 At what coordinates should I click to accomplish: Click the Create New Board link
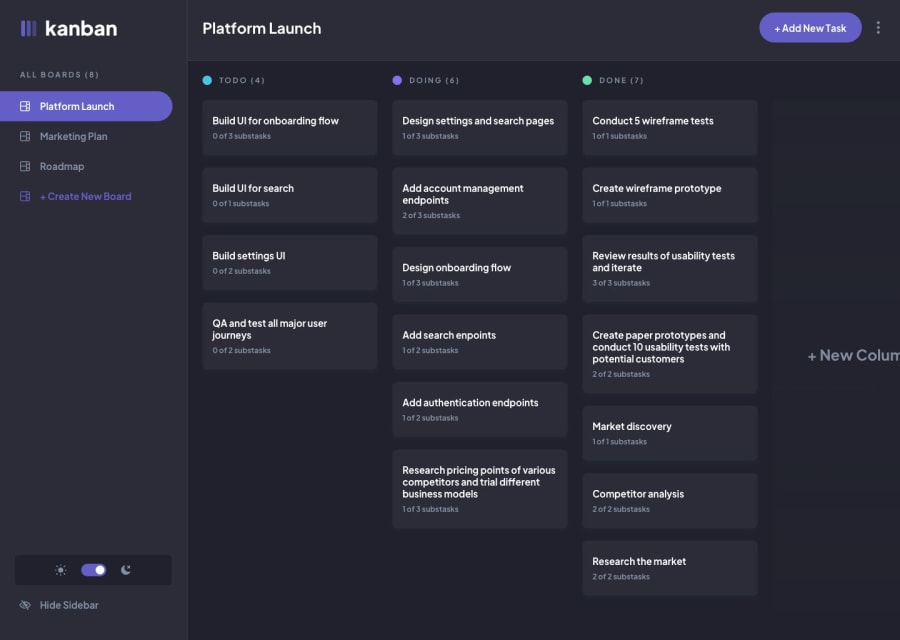coord(85,197)
